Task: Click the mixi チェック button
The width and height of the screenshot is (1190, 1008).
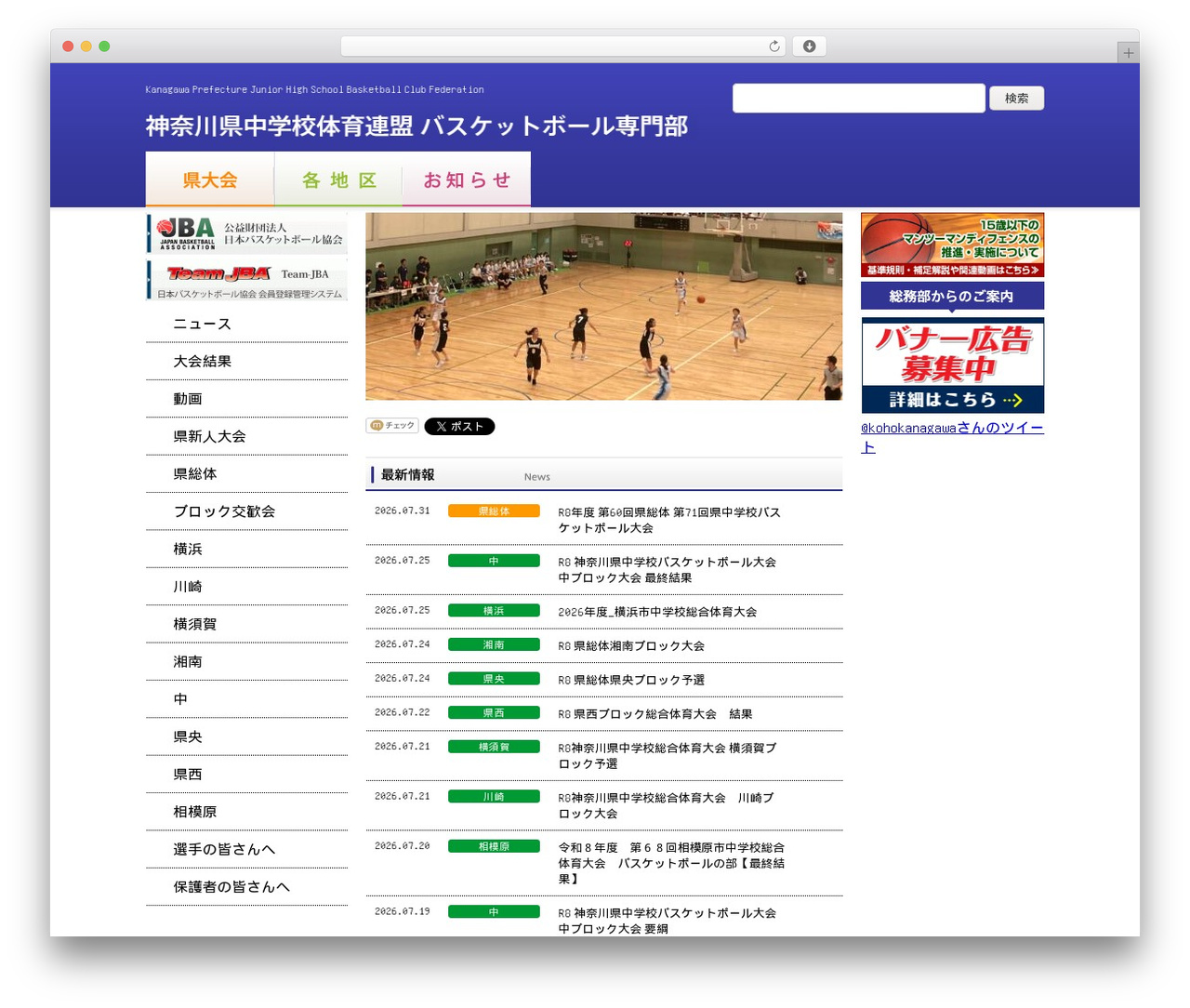Action: tap(392, 426)
